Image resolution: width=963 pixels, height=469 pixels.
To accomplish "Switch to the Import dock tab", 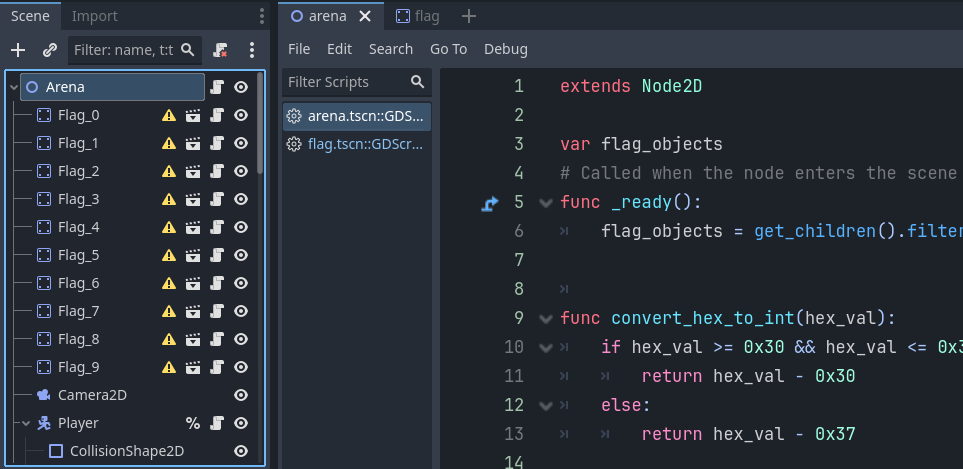I will pos(95,16).
